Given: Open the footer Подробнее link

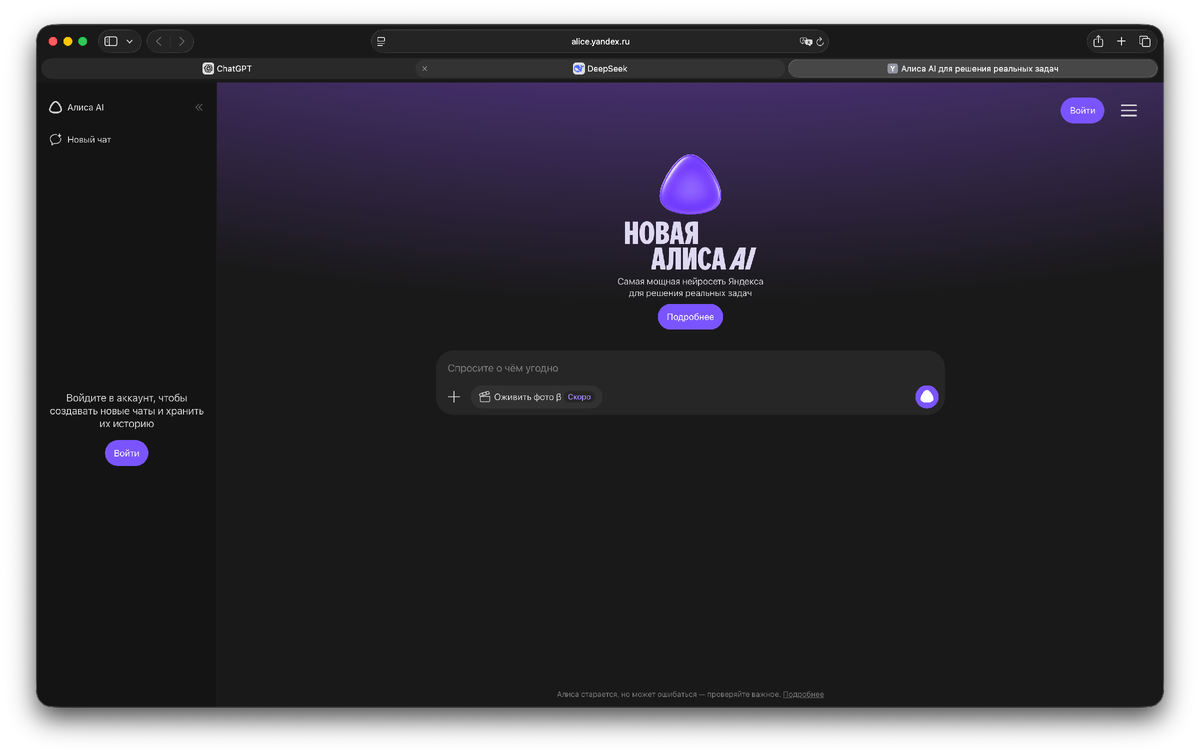Looking at the screenshot, I should 803,694.
